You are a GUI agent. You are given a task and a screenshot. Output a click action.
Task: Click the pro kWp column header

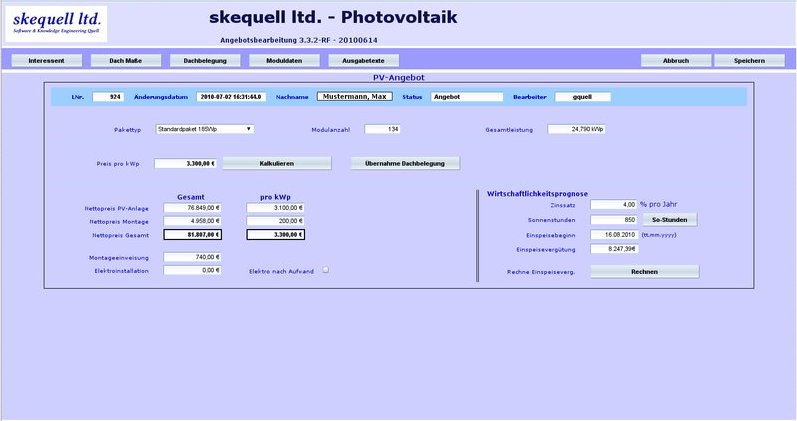[x=275, y=197]
